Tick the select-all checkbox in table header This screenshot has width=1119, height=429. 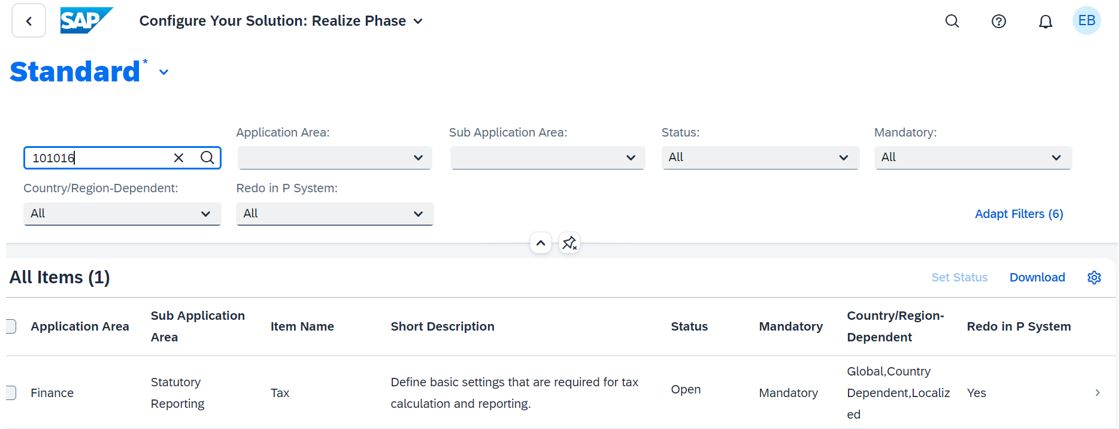click(x=10, y=326)
